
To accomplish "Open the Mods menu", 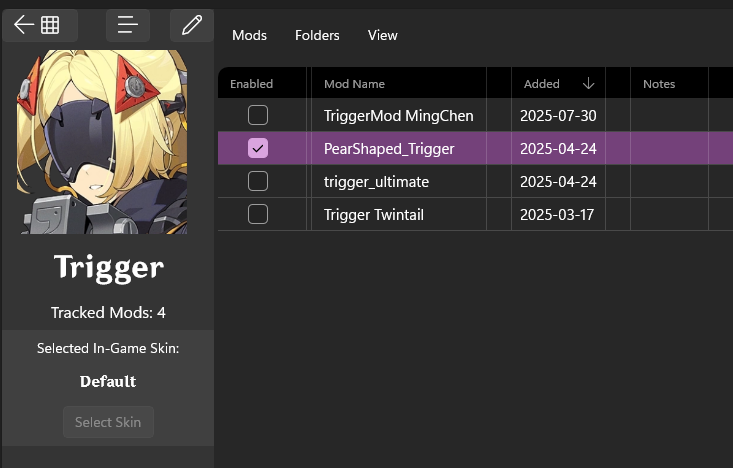I will (250, 36).
